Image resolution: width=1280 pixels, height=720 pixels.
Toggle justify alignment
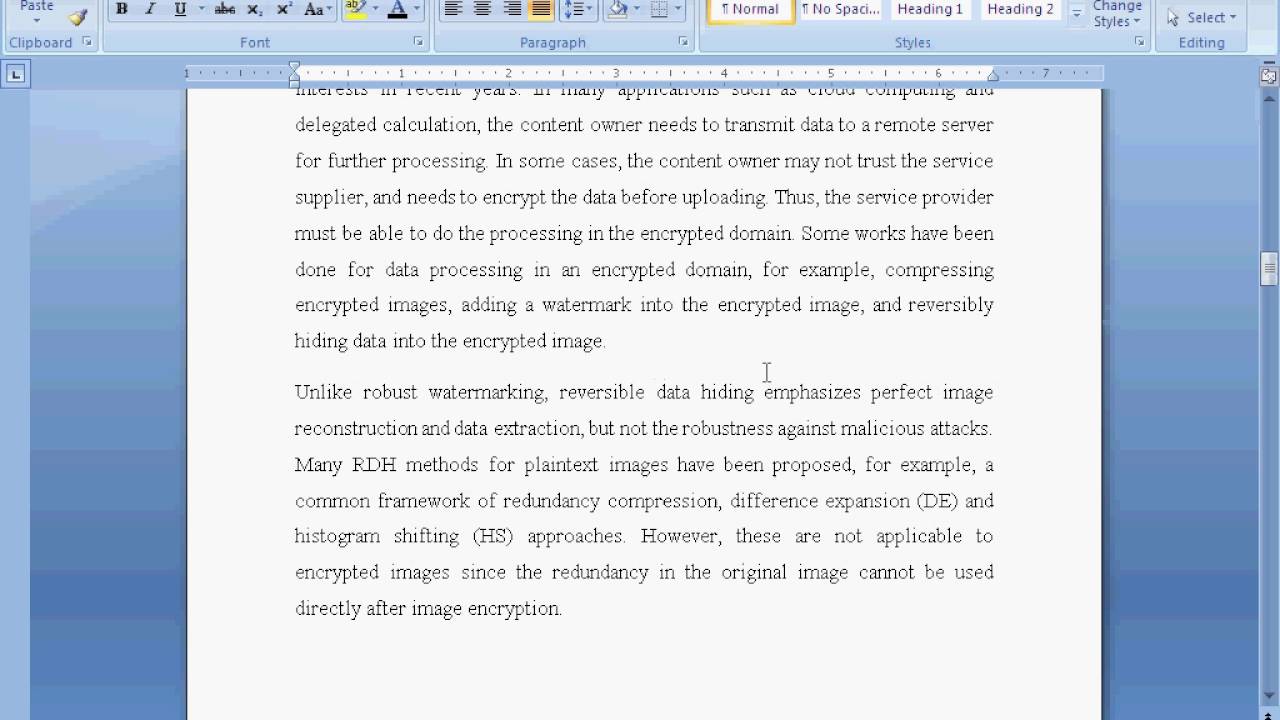(x=541, y=9)
